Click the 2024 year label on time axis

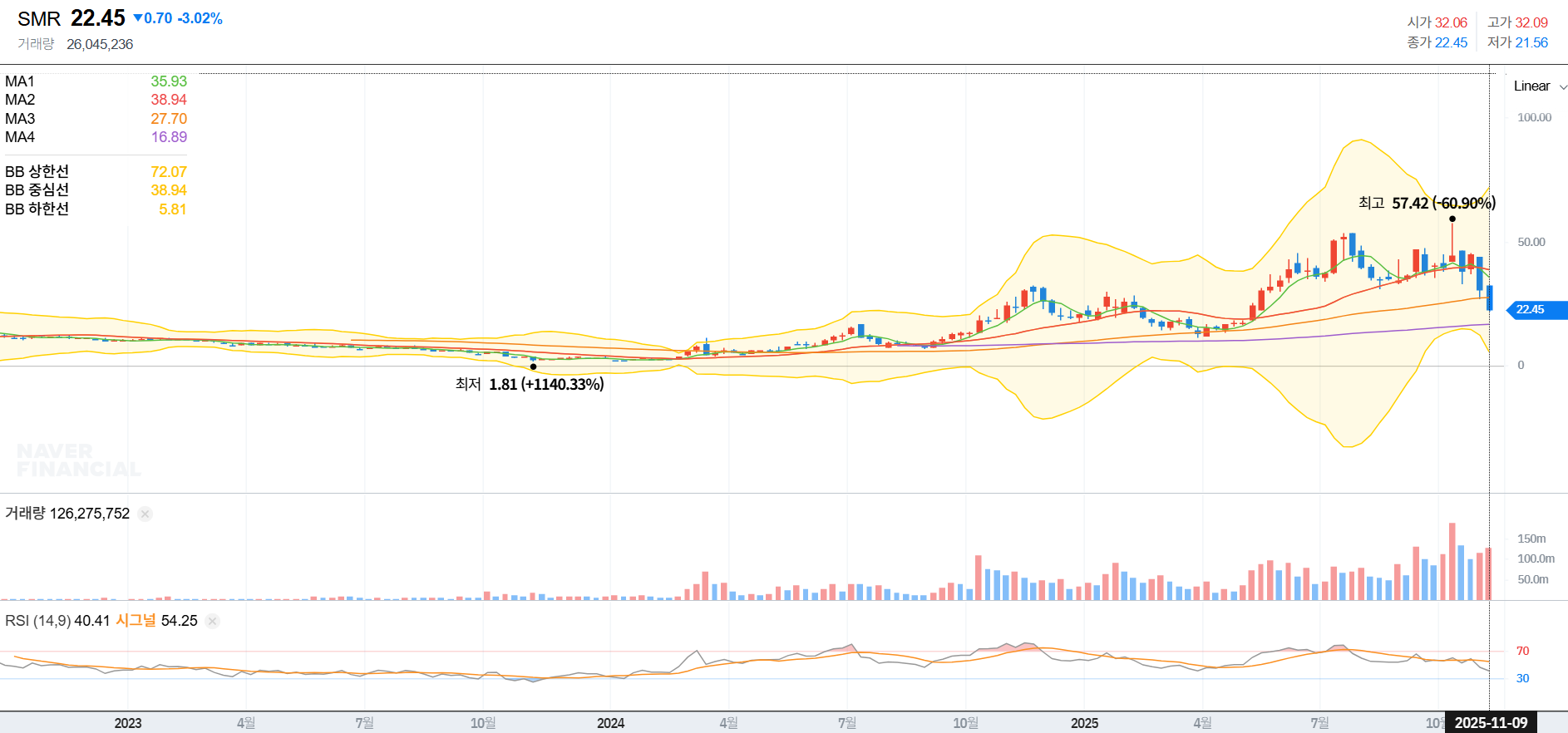pyautogui.click(x=610, y=723)
